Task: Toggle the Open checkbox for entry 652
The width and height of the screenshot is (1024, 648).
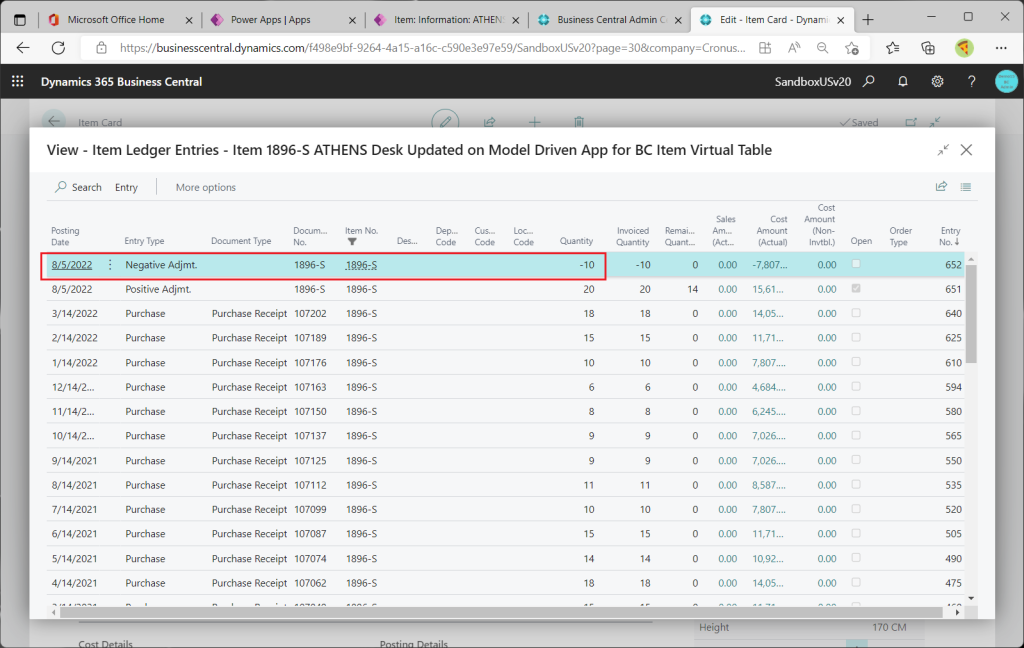Action: pyautogui.click(x=856, y=264)
